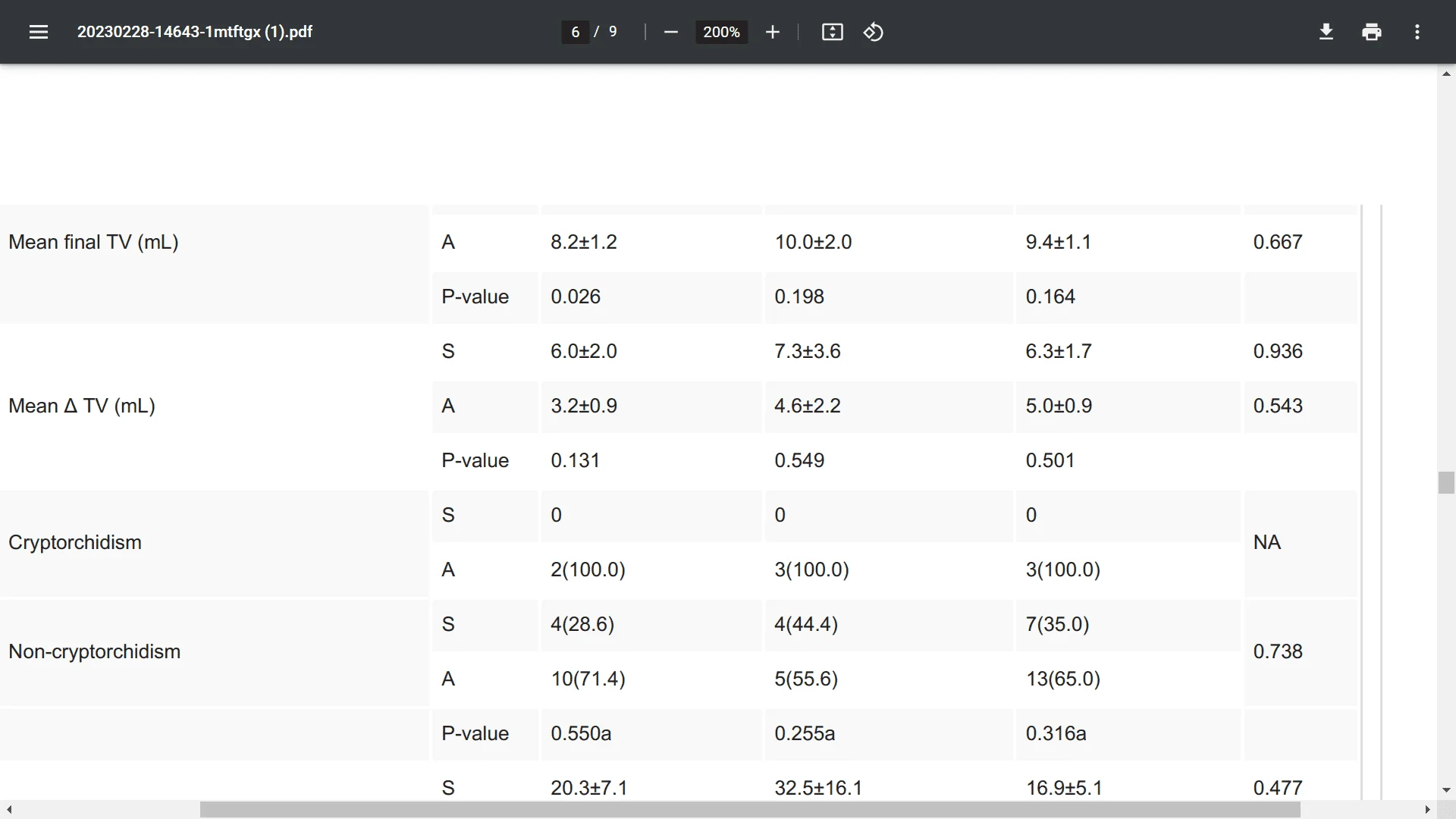Click the value 2(100.0)
This screenshot has height=819, width=1456.
pos(588,570)
